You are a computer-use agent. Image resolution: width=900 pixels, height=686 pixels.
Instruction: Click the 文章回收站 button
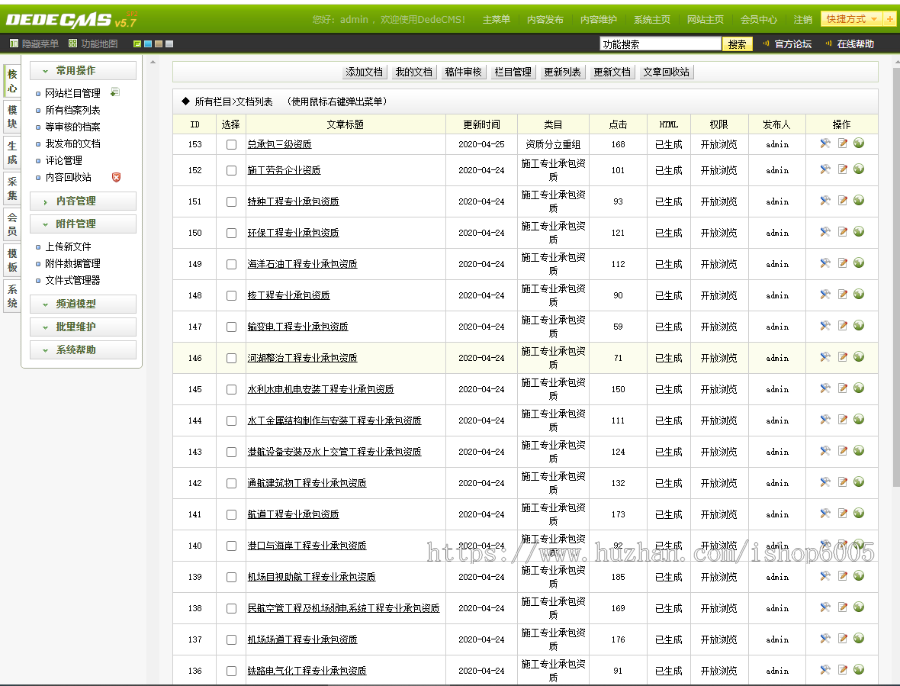point(666,72)
